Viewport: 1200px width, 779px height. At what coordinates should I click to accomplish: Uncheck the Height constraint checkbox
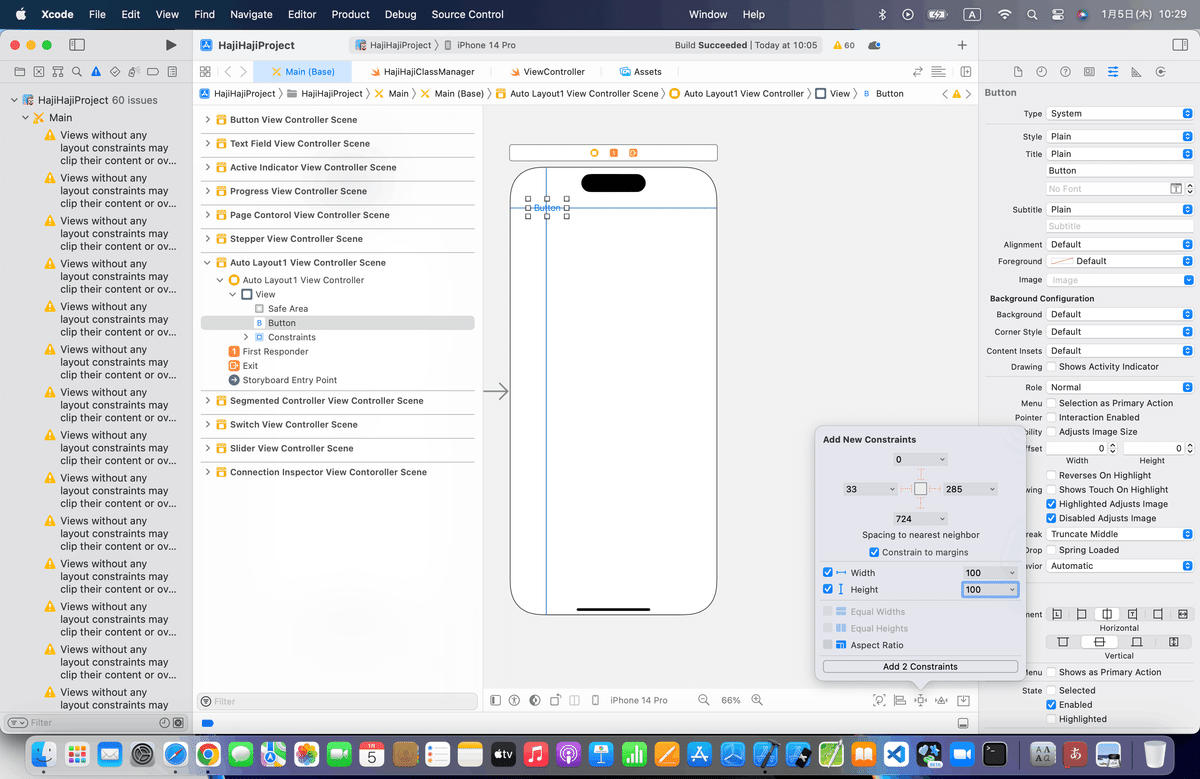click(x=828, y=590)
